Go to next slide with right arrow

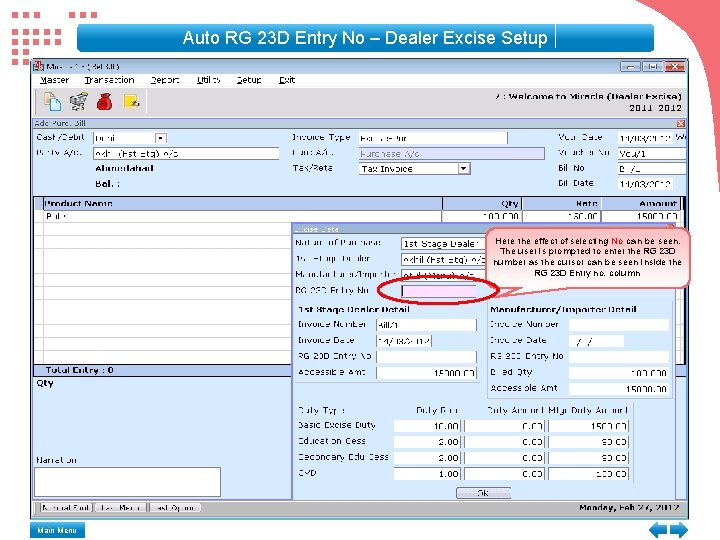[679, 530]
